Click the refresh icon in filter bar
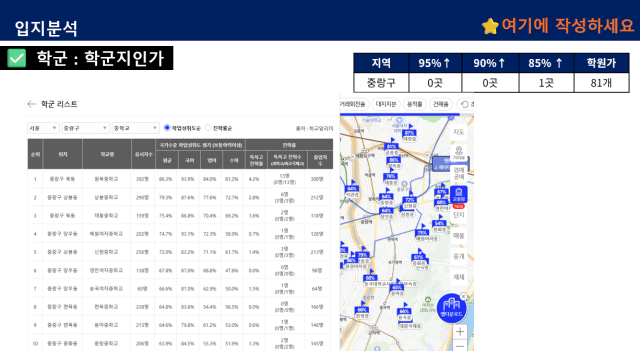 tap(464, 104)
